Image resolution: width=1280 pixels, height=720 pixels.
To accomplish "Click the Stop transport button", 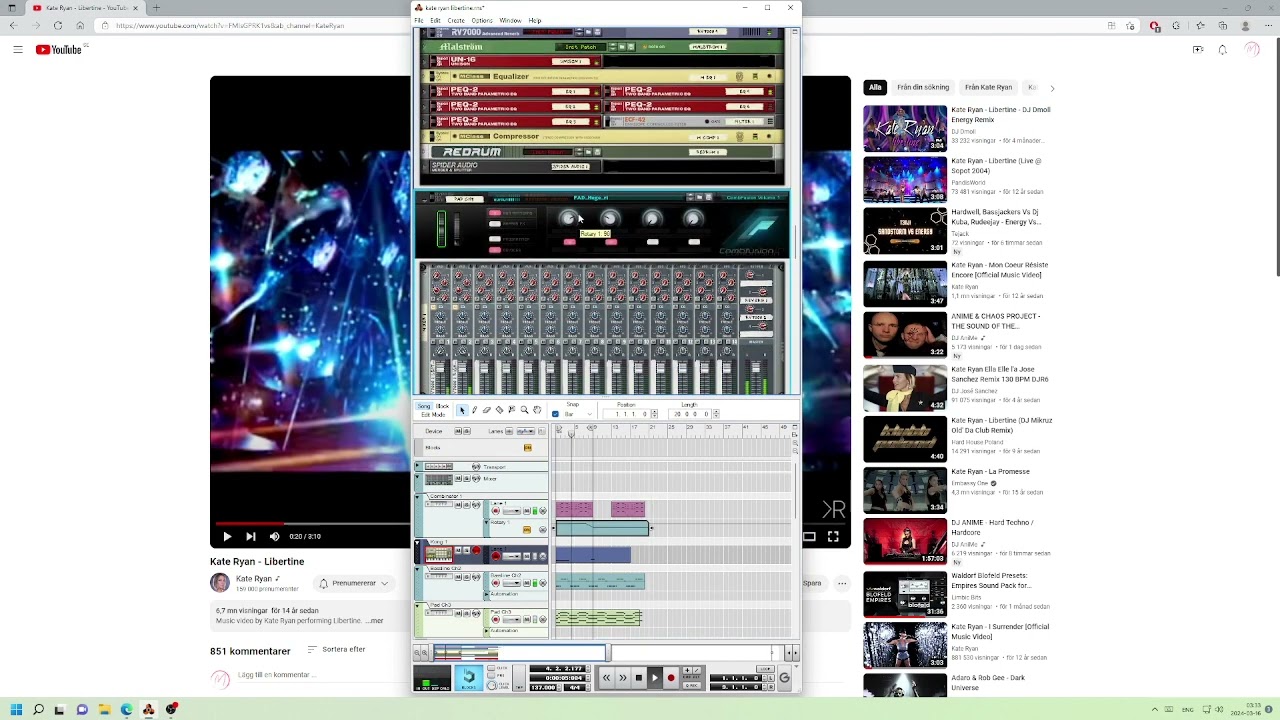I will click(x=639, y=678).
